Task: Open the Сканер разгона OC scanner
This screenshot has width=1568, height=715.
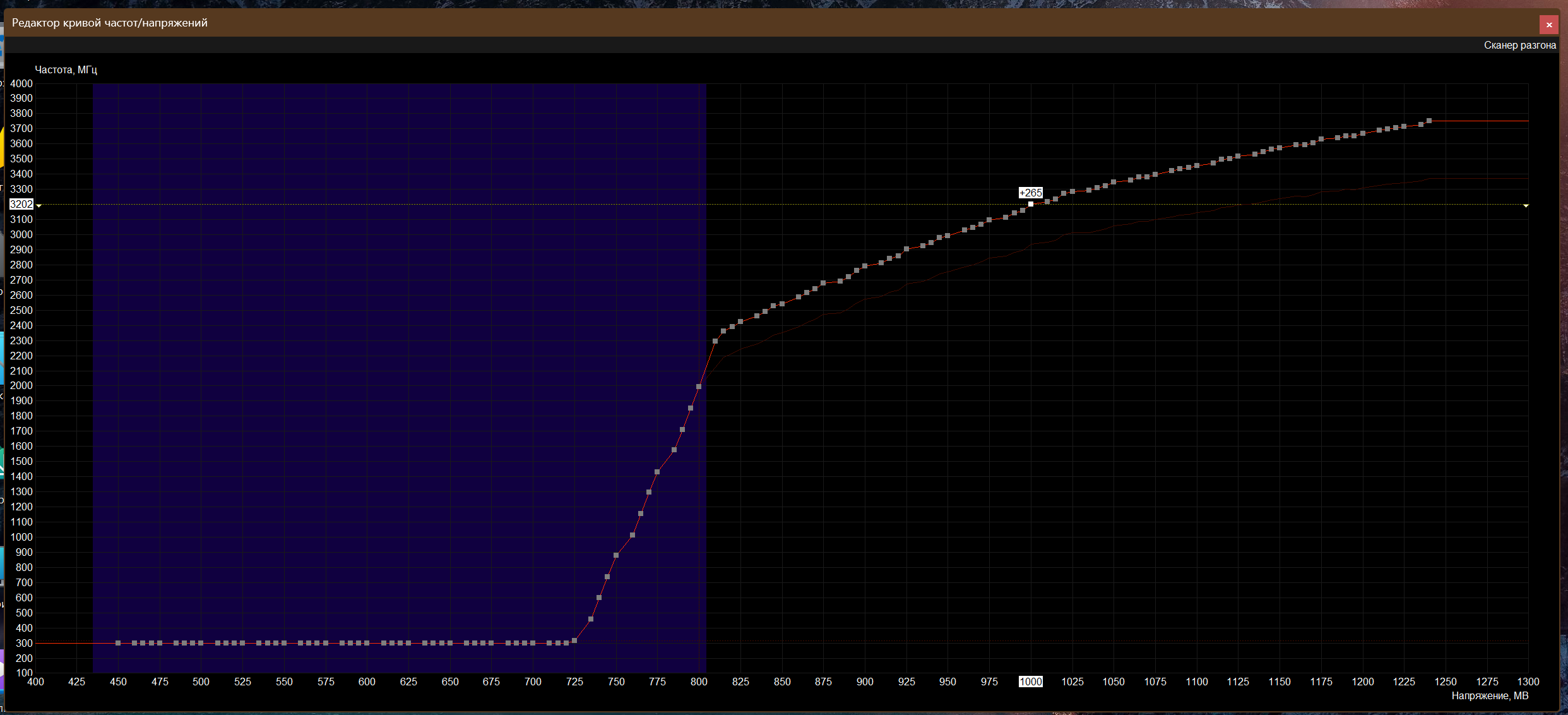Action: tap(1519, 45)
